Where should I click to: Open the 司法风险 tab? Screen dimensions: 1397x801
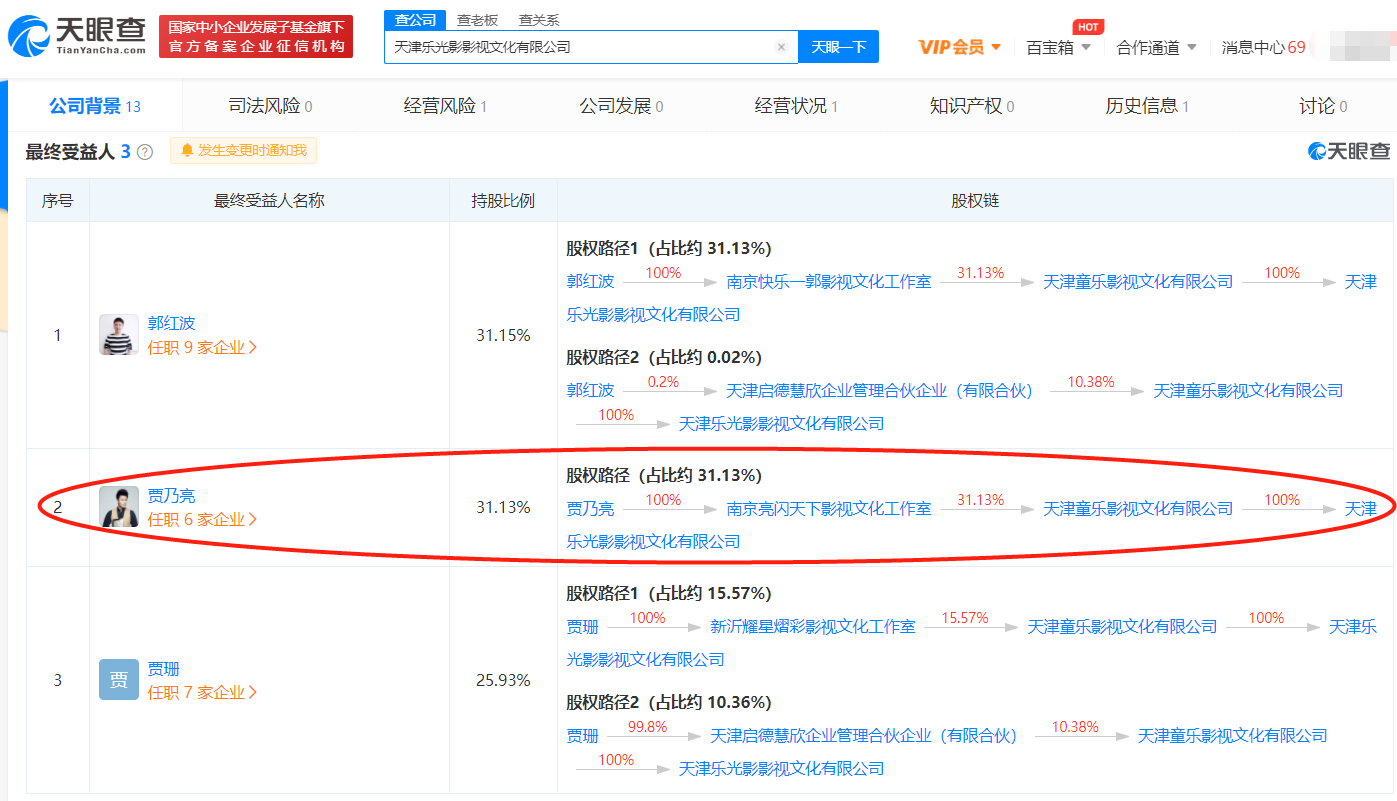tap(270, 106)
